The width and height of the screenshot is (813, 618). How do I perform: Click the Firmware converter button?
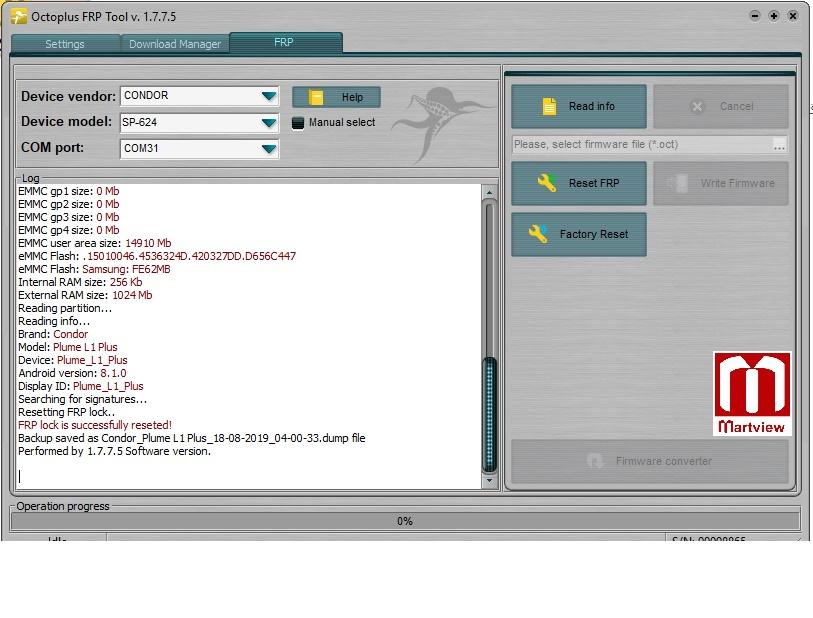coord(650,461)
